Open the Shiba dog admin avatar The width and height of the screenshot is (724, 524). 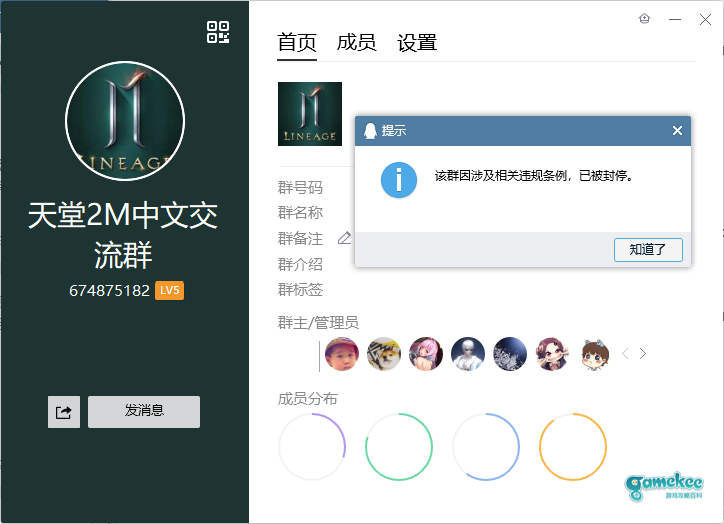pyautogui.click(x=384, y=354)
